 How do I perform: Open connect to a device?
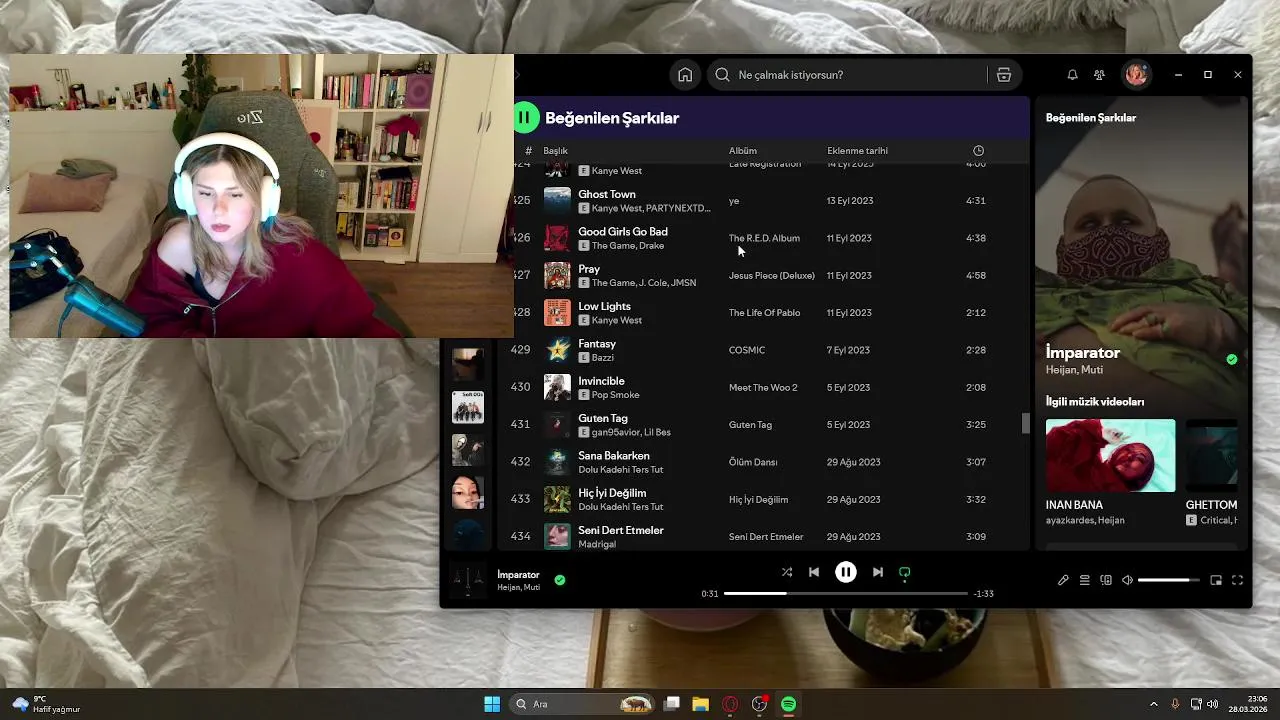pyautogui.click(x=1106, y=580)
